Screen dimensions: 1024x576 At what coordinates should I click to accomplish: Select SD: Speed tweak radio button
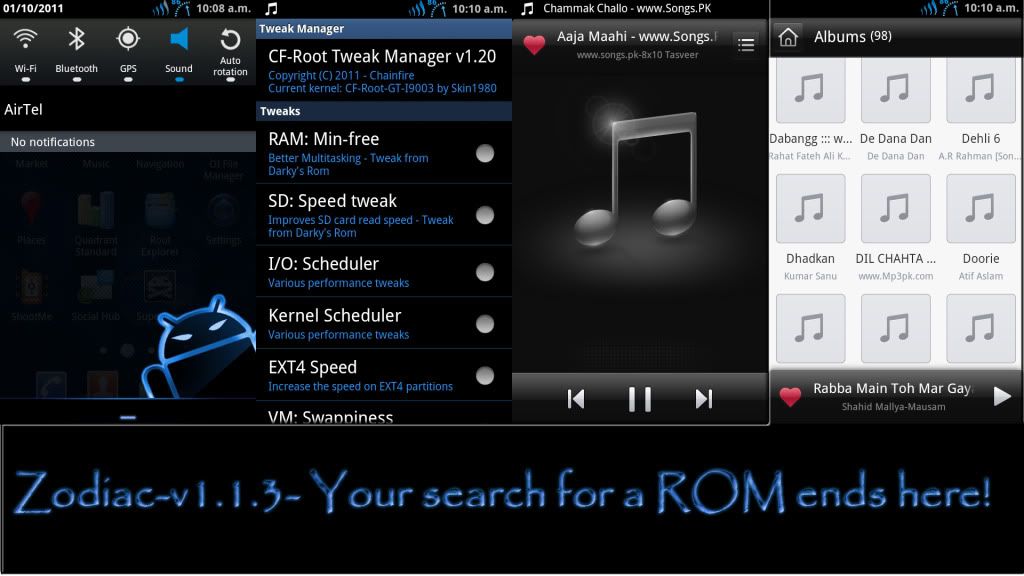tap(485, 215)
